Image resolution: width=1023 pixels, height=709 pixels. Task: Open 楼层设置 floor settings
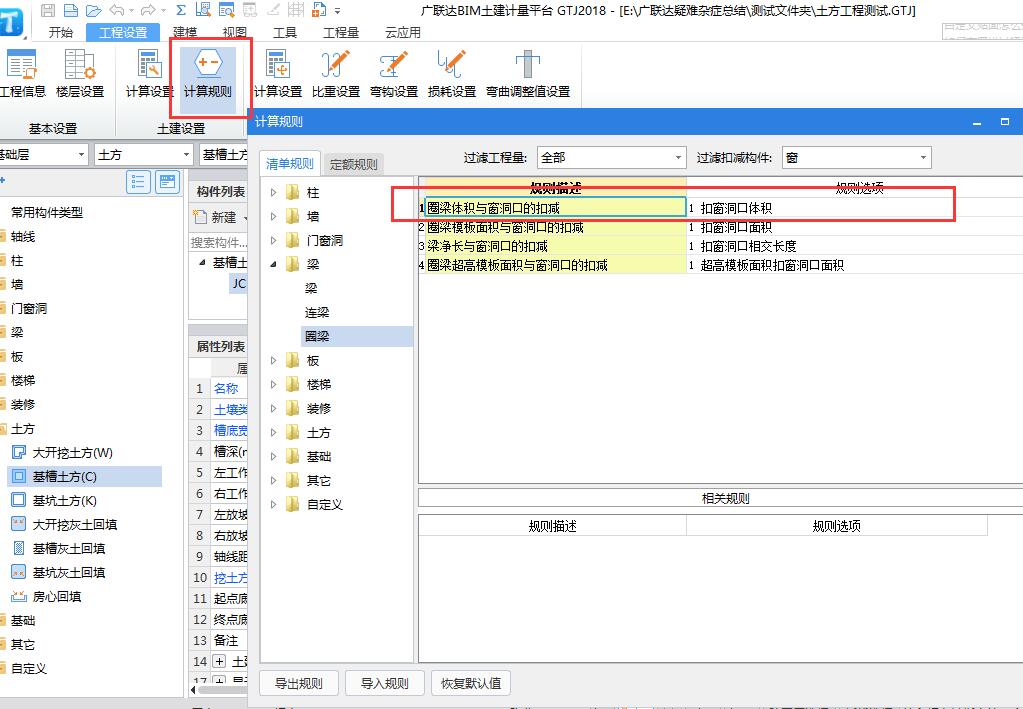tap(80, 73)
